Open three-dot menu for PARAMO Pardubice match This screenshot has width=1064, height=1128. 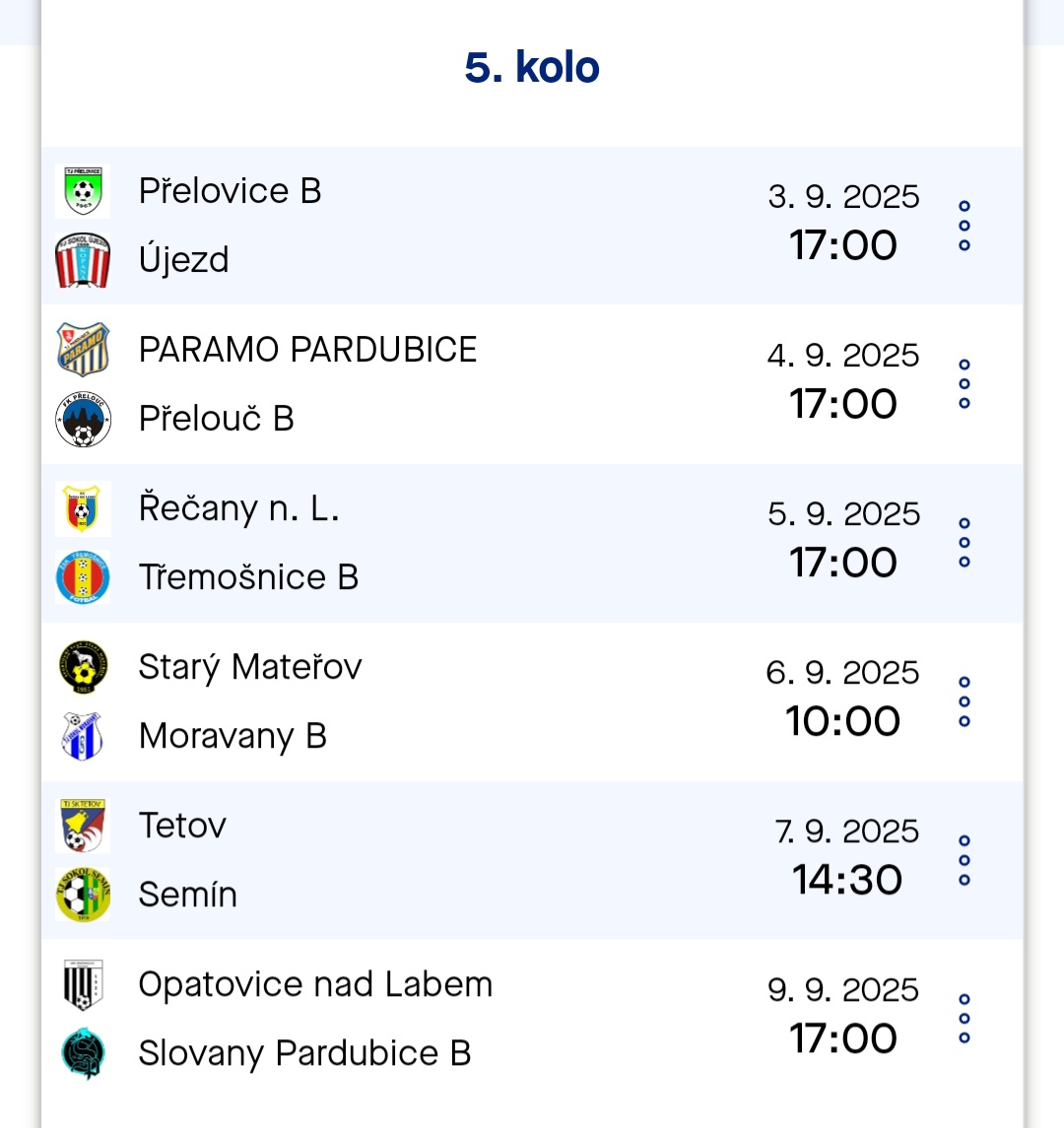click(964, 384)
